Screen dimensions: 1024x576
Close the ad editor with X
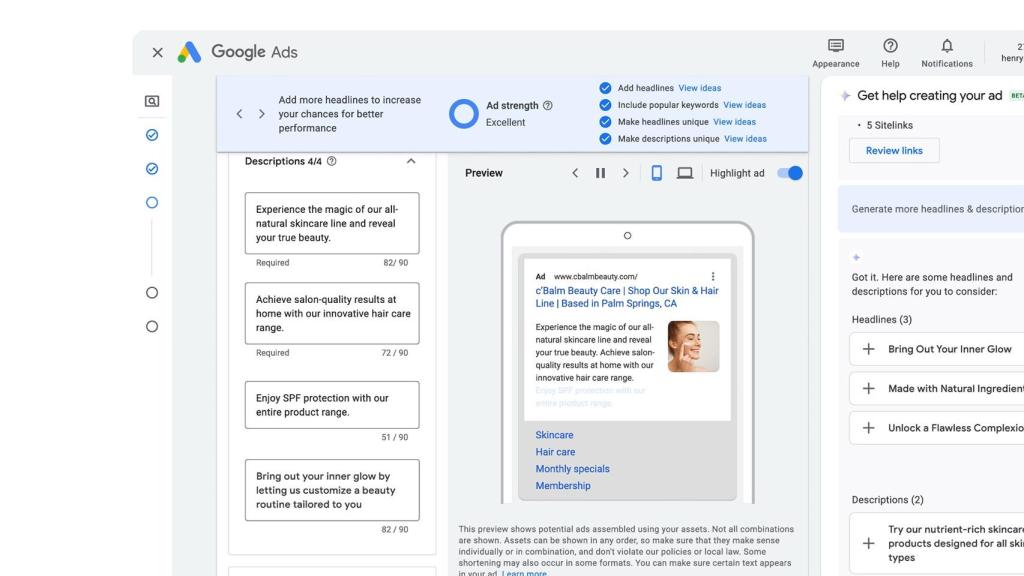pyautogui.click(x=157, y=52)
